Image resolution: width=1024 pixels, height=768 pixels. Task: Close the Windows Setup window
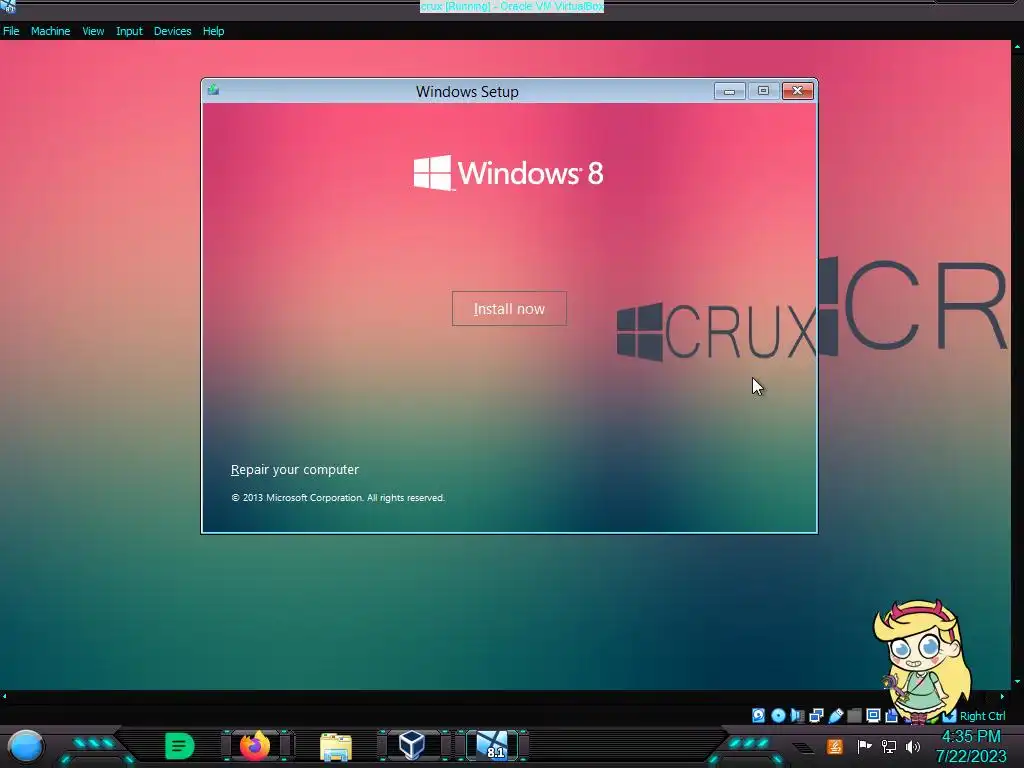click(797, 91)
